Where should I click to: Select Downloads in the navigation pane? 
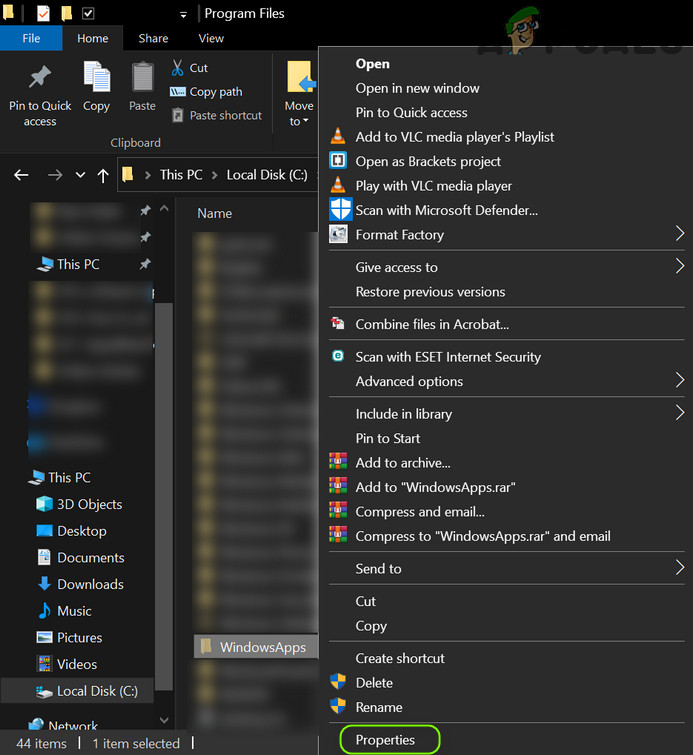pos(90,584)
